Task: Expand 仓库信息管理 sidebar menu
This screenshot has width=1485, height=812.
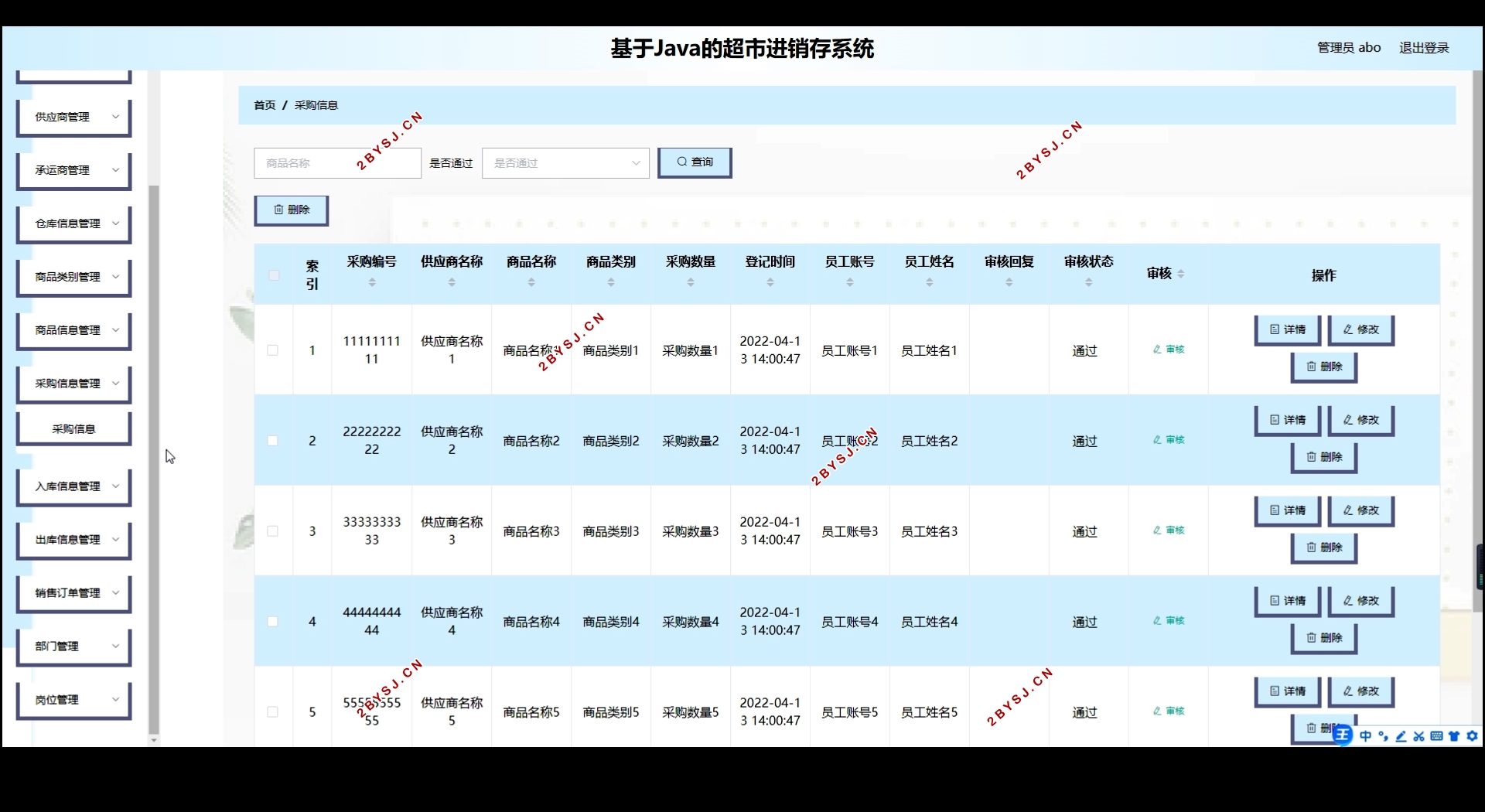Action: click(73, 223)
